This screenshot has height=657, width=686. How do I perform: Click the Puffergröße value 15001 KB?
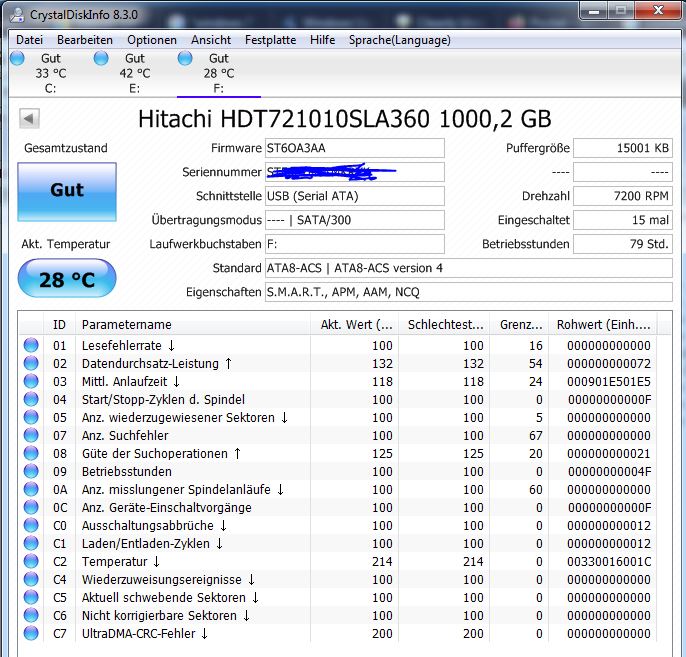[623, 148]
